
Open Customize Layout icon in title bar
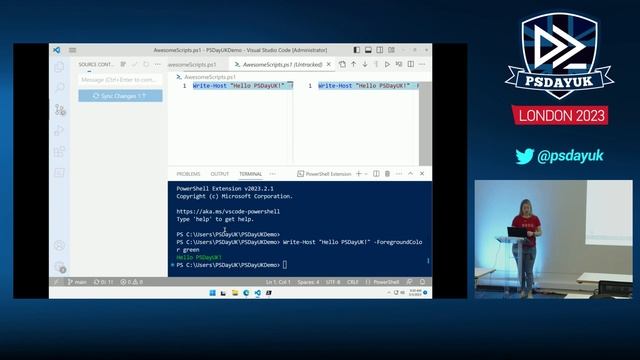[x=391, y=50]
